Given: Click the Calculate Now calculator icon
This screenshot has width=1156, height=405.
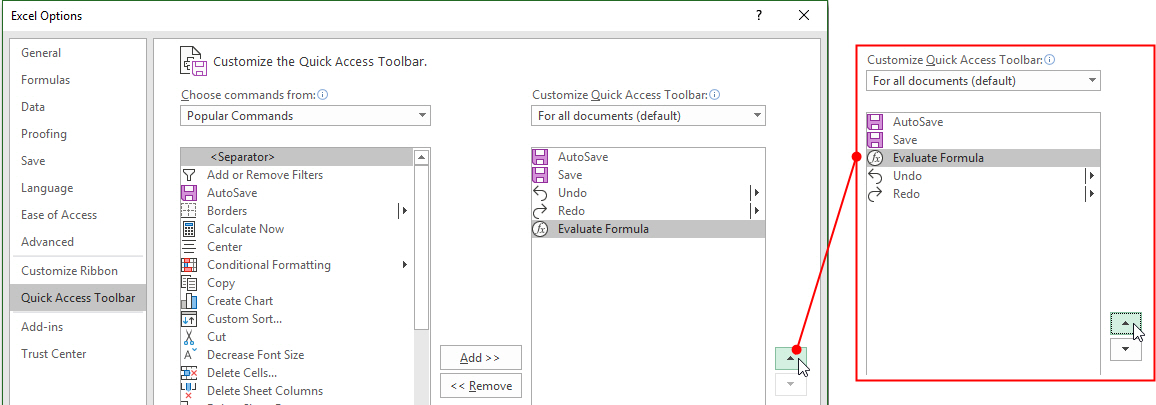Looking at the screenshot, I should tap(189, 229).
